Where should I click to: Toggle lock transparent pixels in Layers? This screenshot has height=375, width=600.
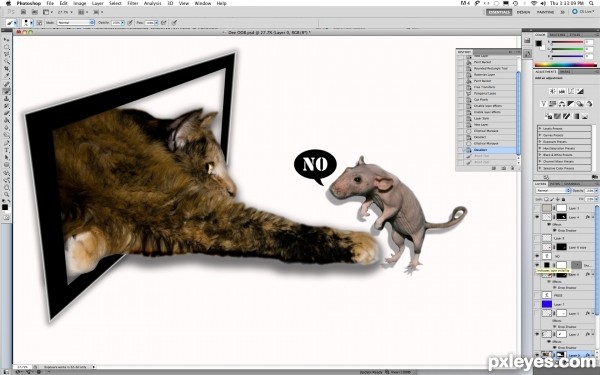(x=546, y=199)
